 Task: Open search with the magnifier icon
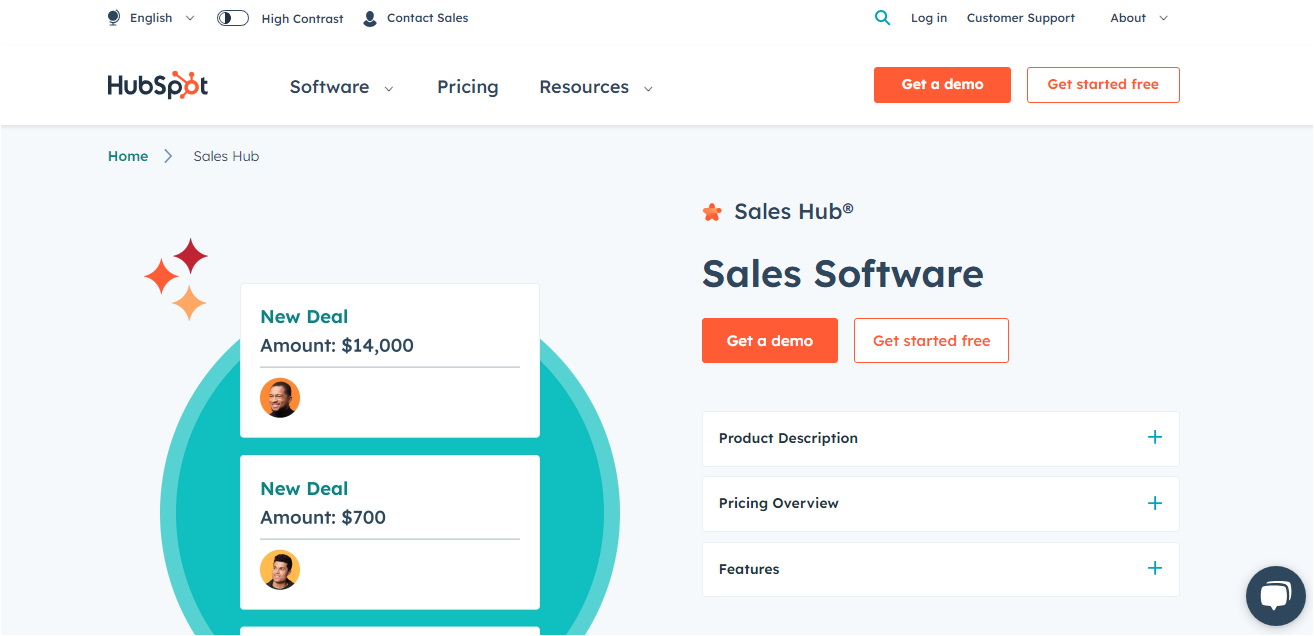pos(882,18)
